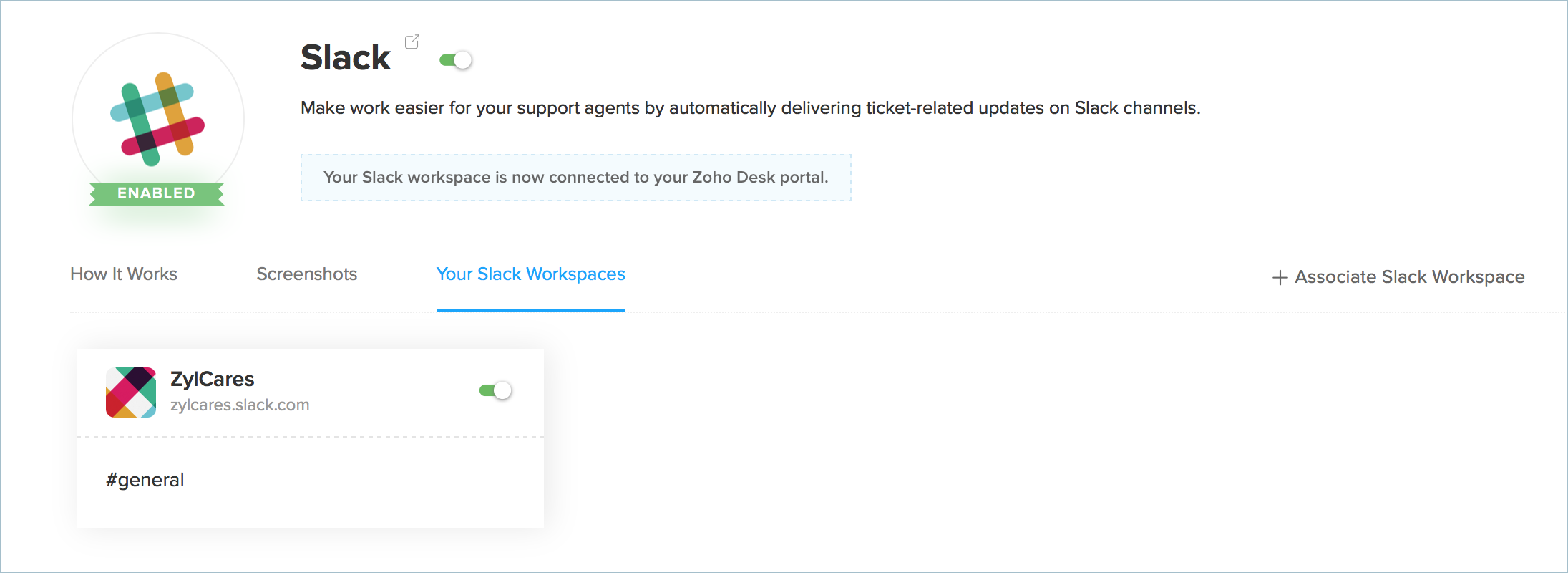
Task: Click the Slack hashtag logo icon
Action: coord(157,119)
